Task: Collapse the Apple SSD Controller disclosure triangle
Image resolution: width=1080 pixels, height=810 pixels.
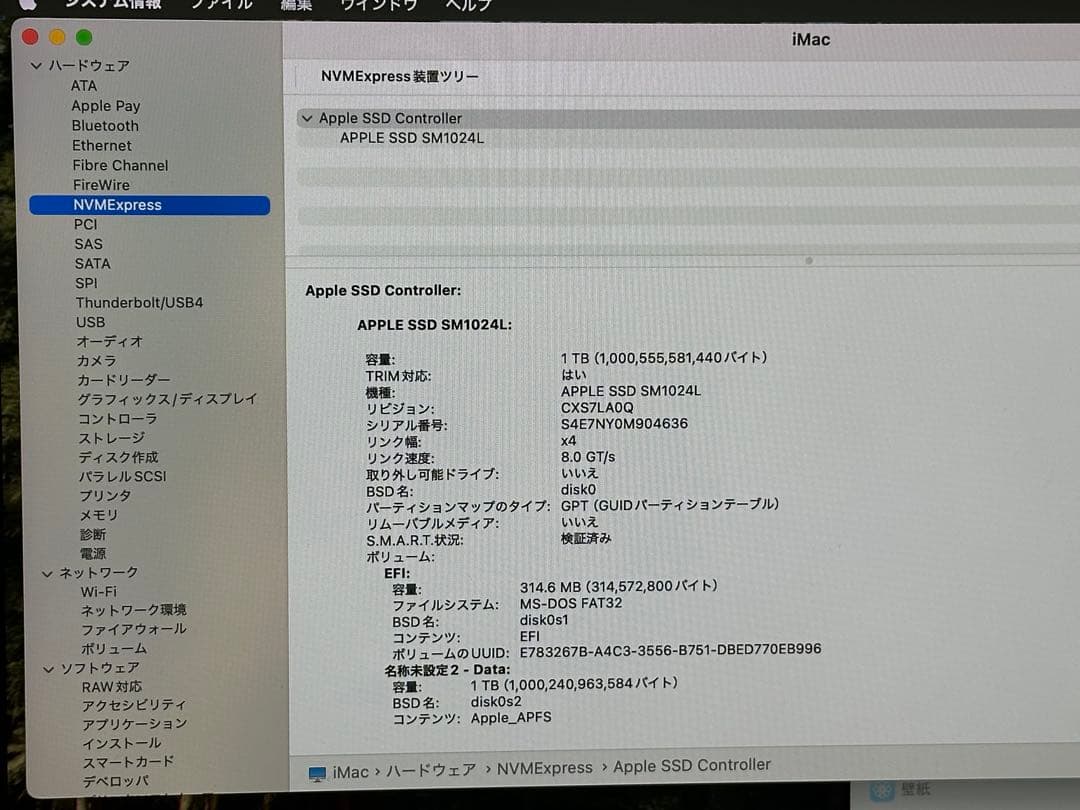Action: coord(307,118)
